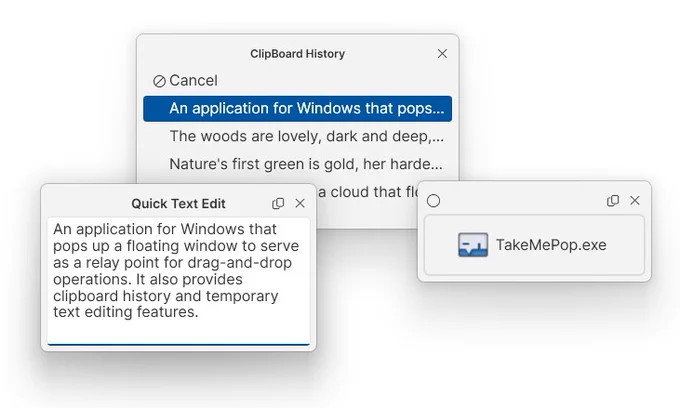Close the Quick Text Edit window

(x=300, y=203)
